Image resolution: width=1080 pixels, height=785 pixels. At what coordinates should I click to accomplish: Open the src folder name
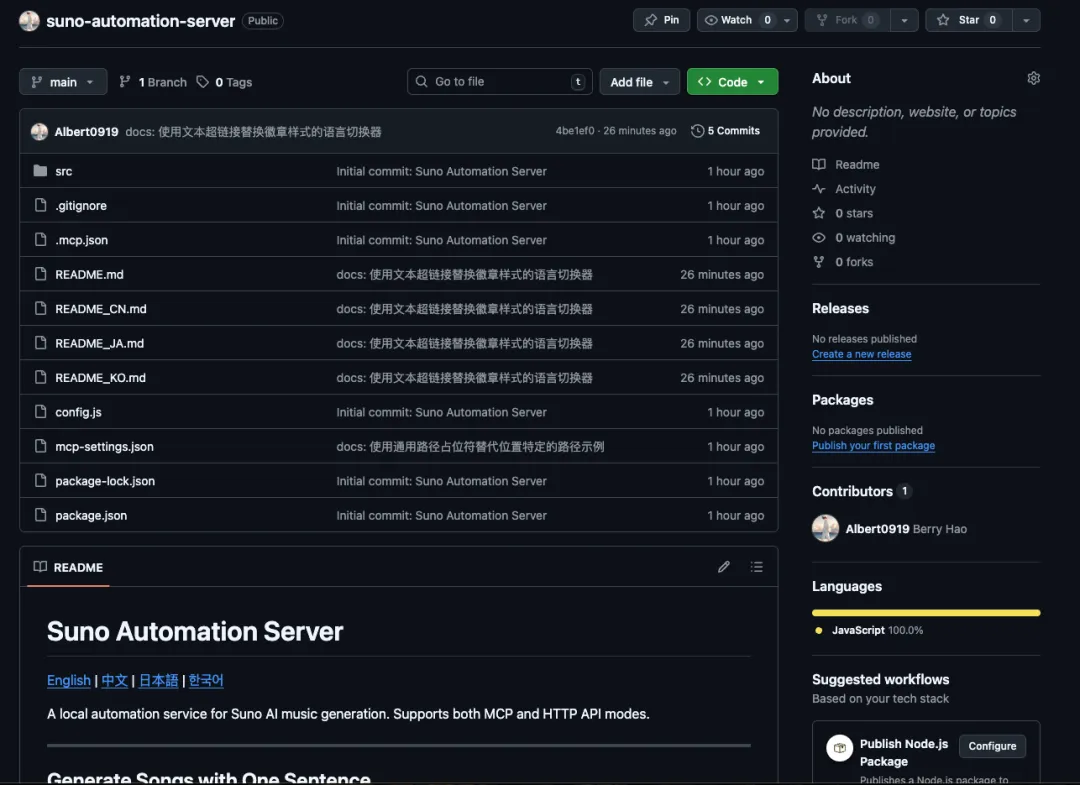tap(63, 171)
